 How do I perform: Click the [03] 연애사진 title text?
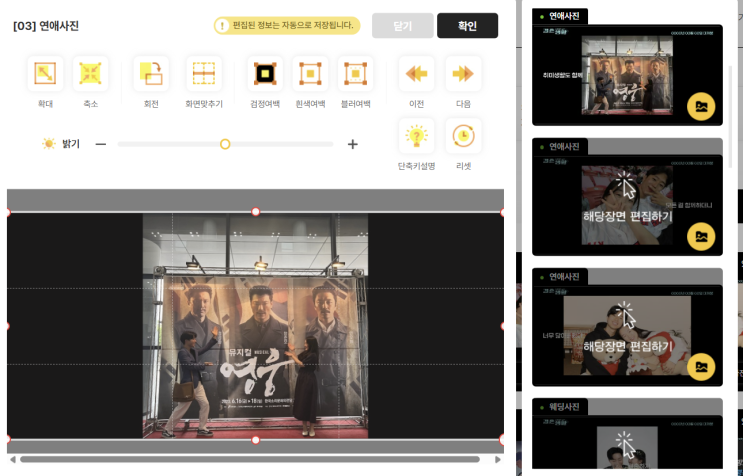[46, 26]
